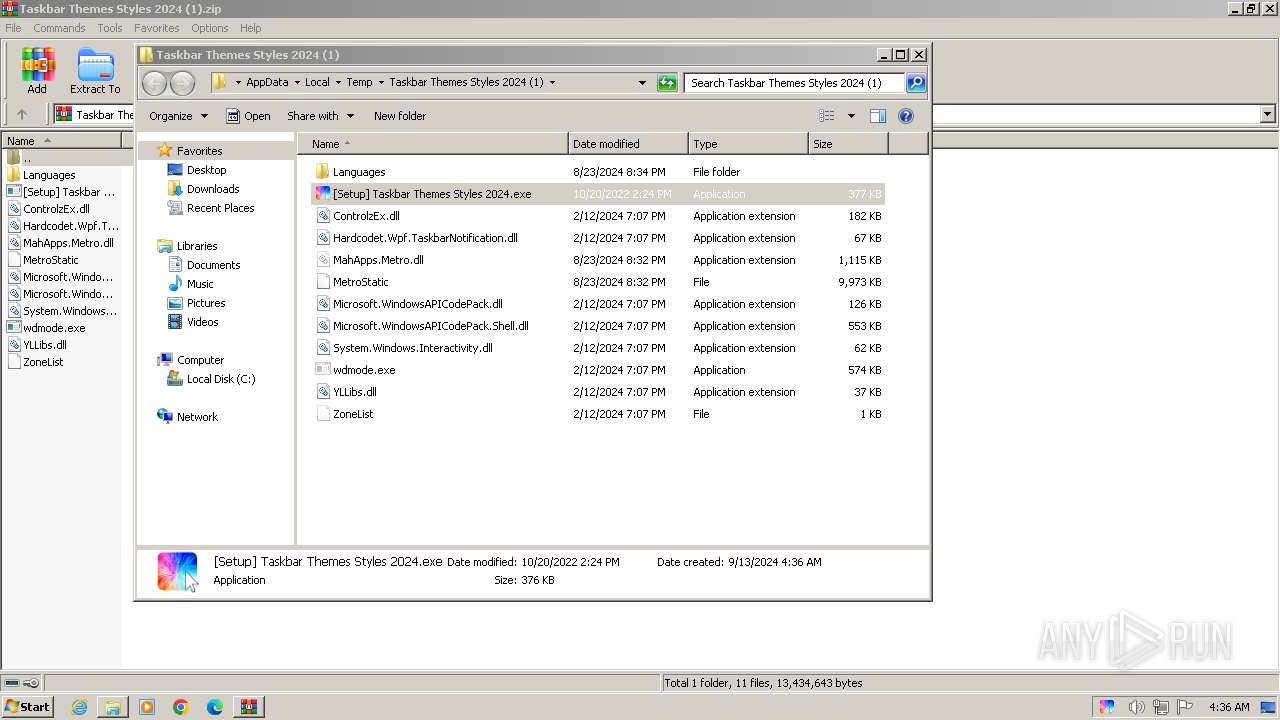Click Explorer Back navigation button
Screen dimensions: 1280x720
[154, 83]
